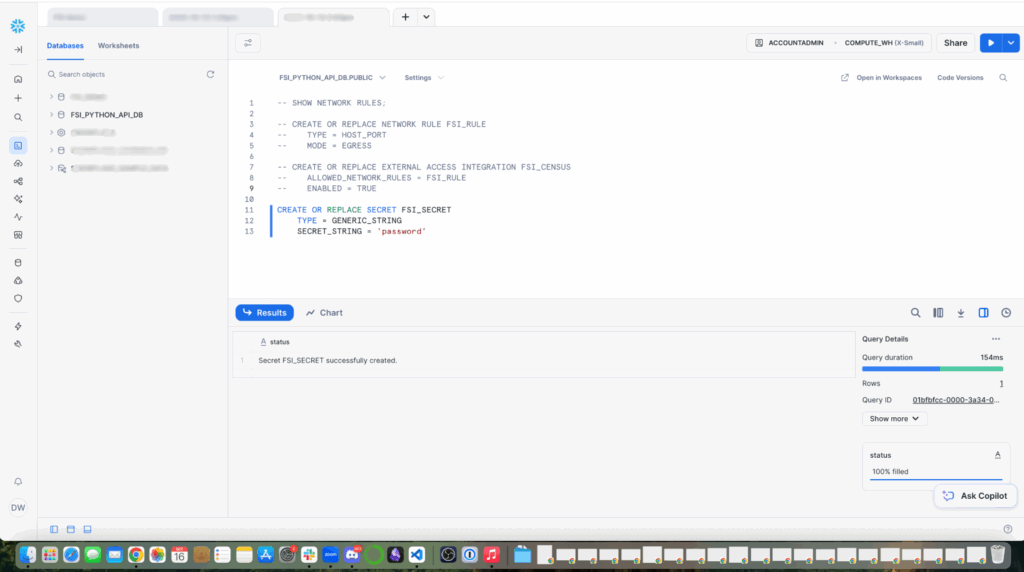Screen dimensions: 1024x572
Task: Switch to the Worksheets tab
Action: pos(118,46)
